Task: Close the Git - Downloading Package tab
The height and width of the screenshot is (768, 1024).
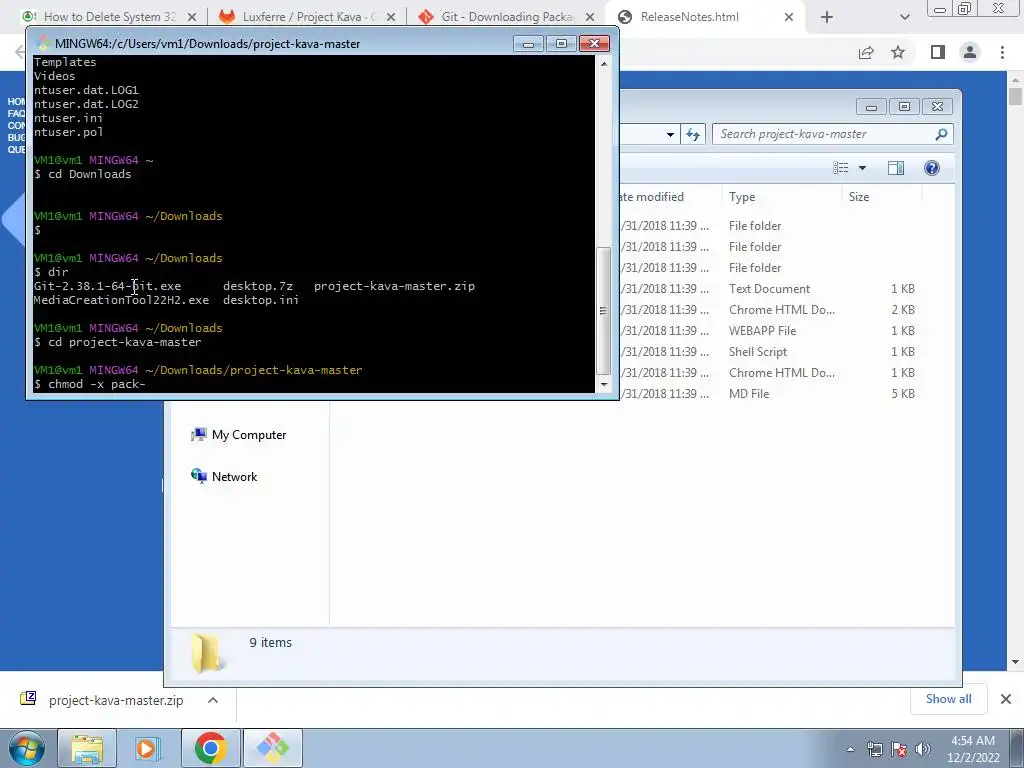Action: pyautogui.click(x=590, y=17)
